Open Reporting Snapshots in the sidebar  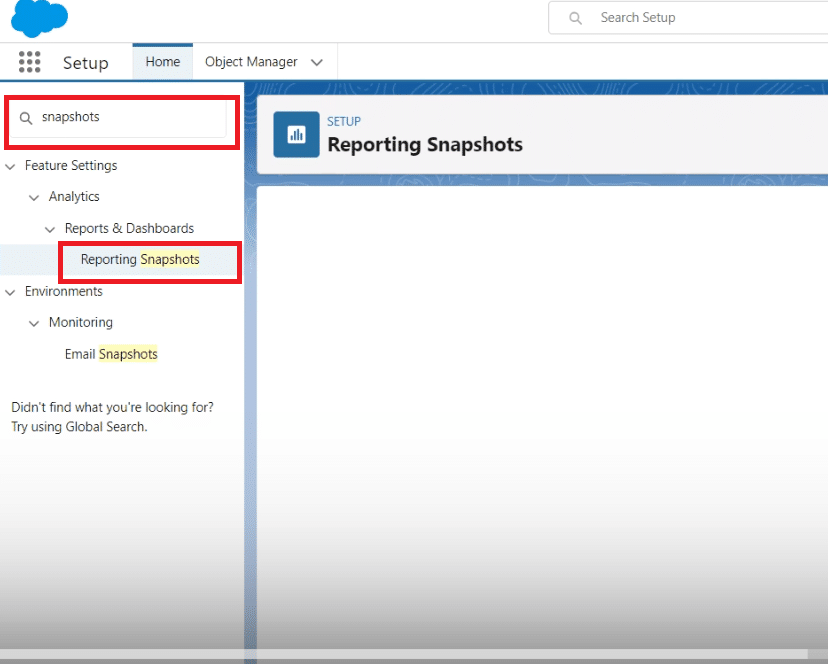pos(140,259)
